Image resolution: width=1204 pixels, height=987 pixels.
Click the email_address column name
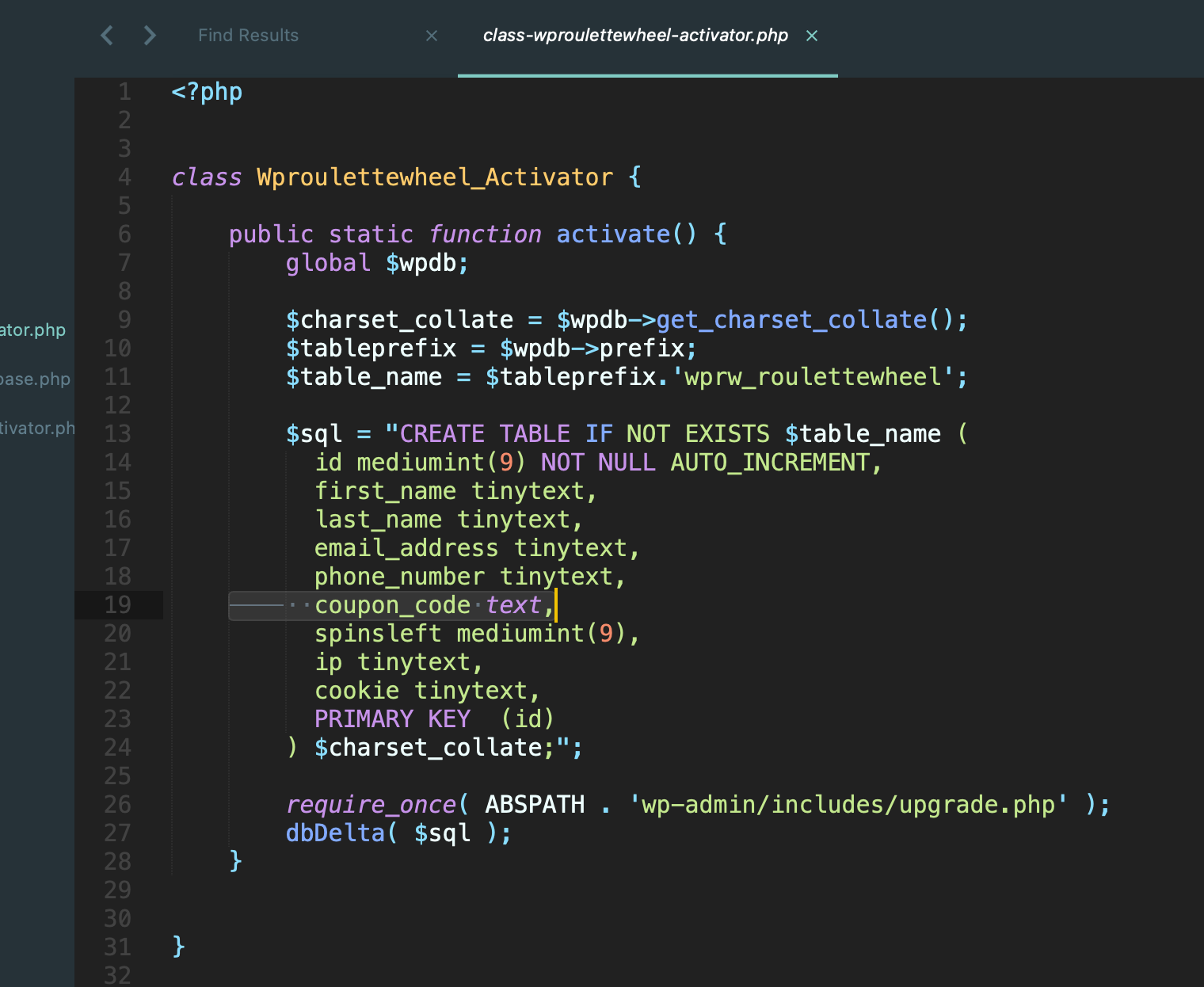[406, 547]
